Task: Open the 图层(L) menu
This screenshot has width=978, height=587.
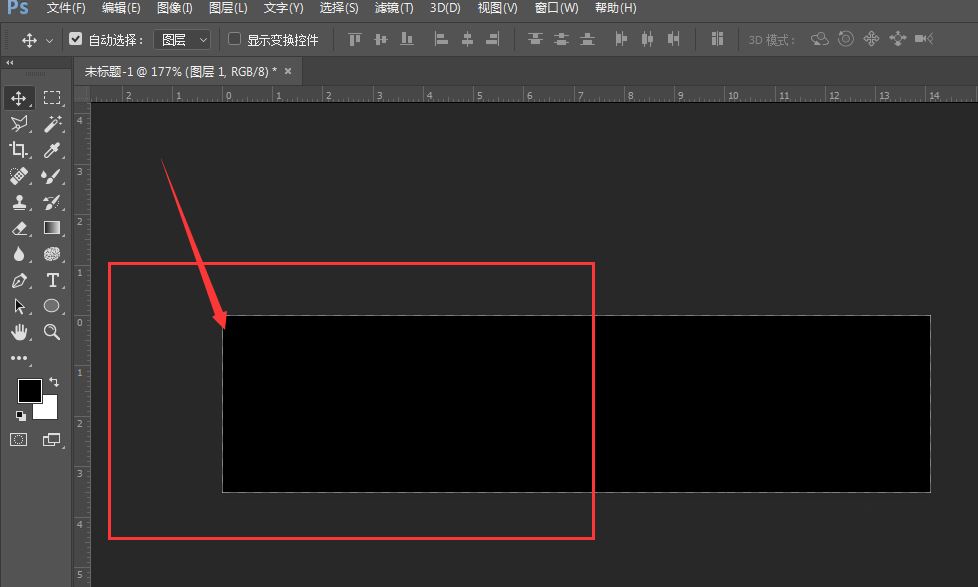Action: coord(228,8)
